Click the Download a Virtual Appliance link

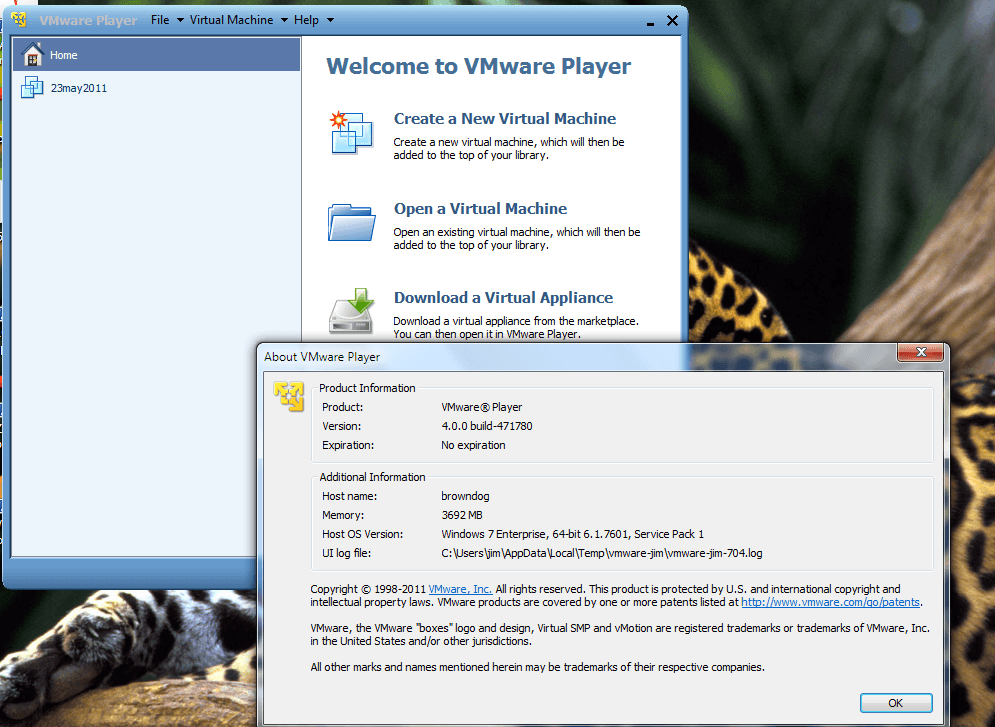(503, 298)
